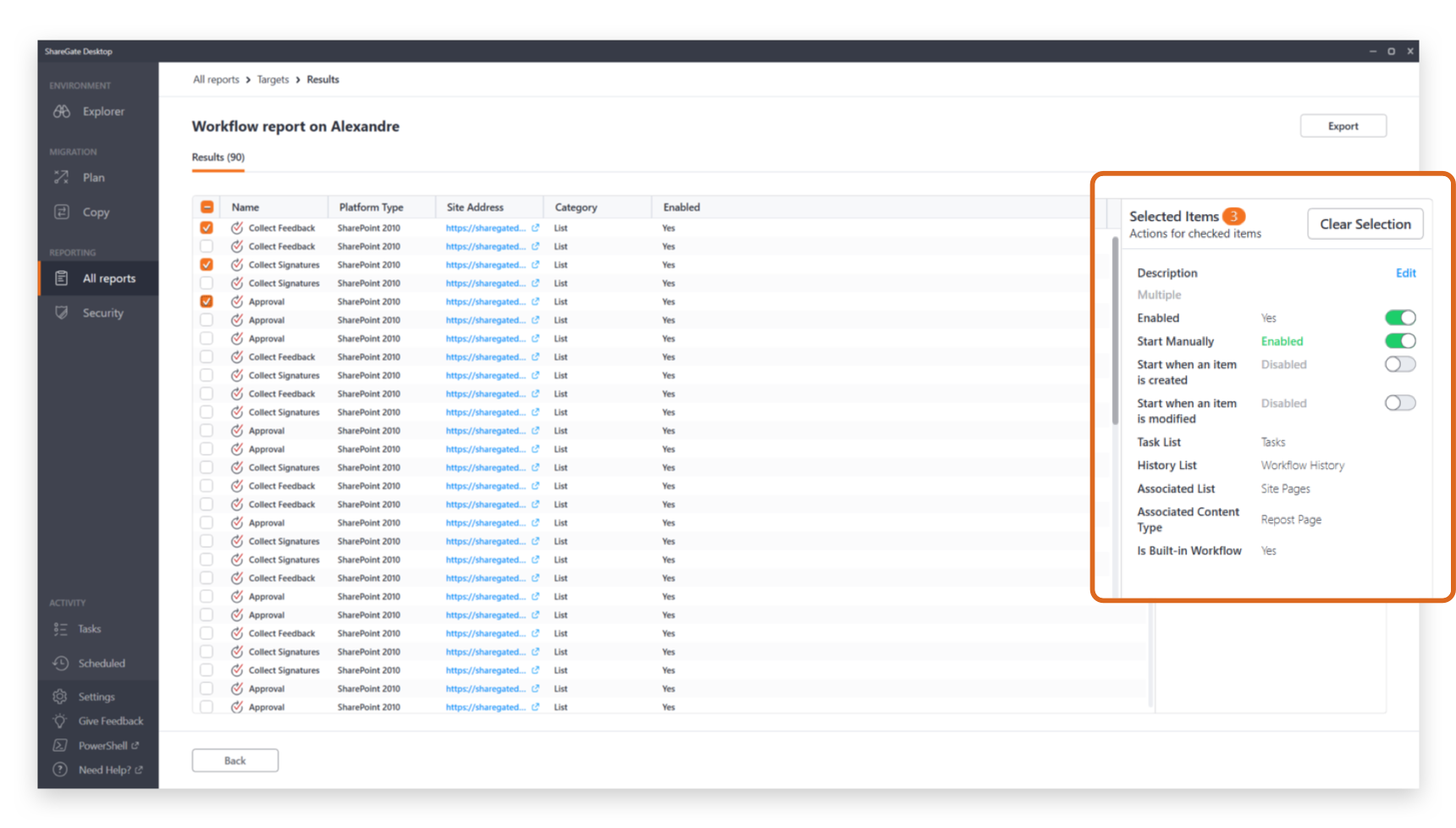Open the last row's sharegated site link

tap(485, 707)
